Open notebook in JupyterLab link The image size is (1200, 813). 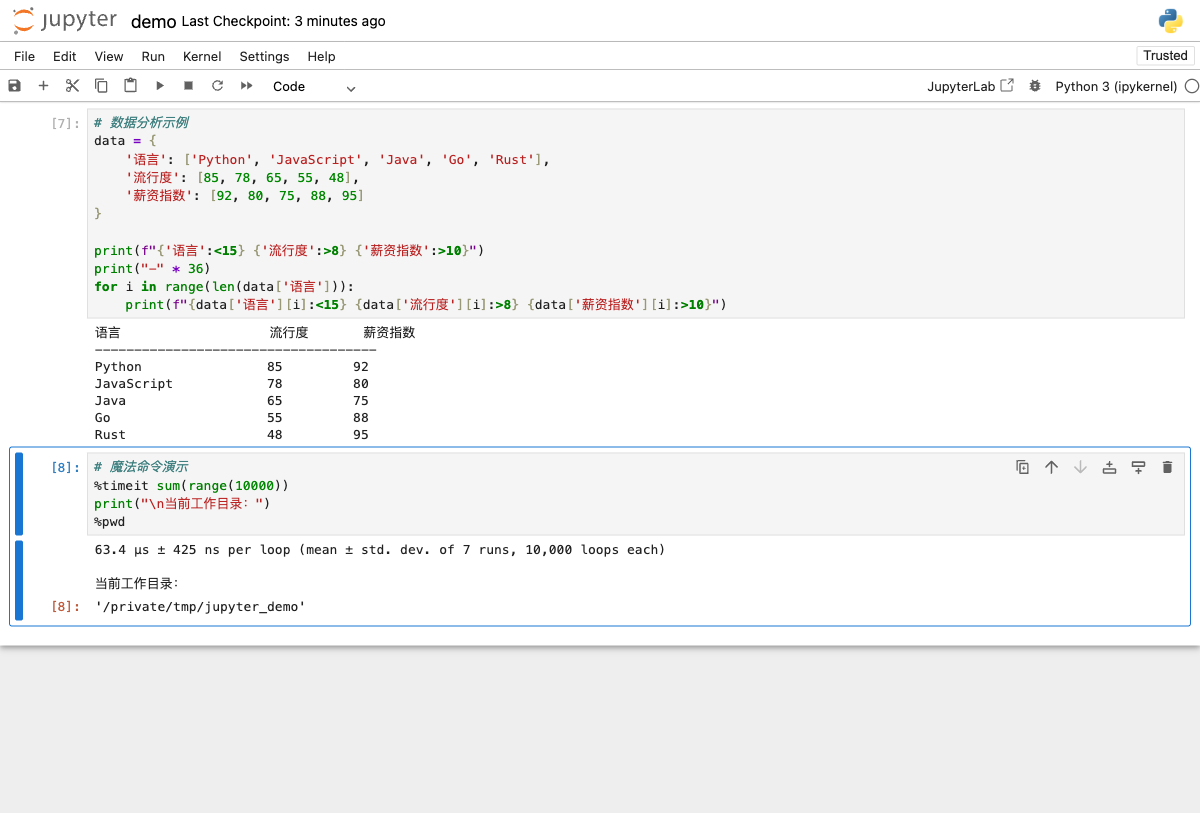pyautogui.click(x=970, y=87)
